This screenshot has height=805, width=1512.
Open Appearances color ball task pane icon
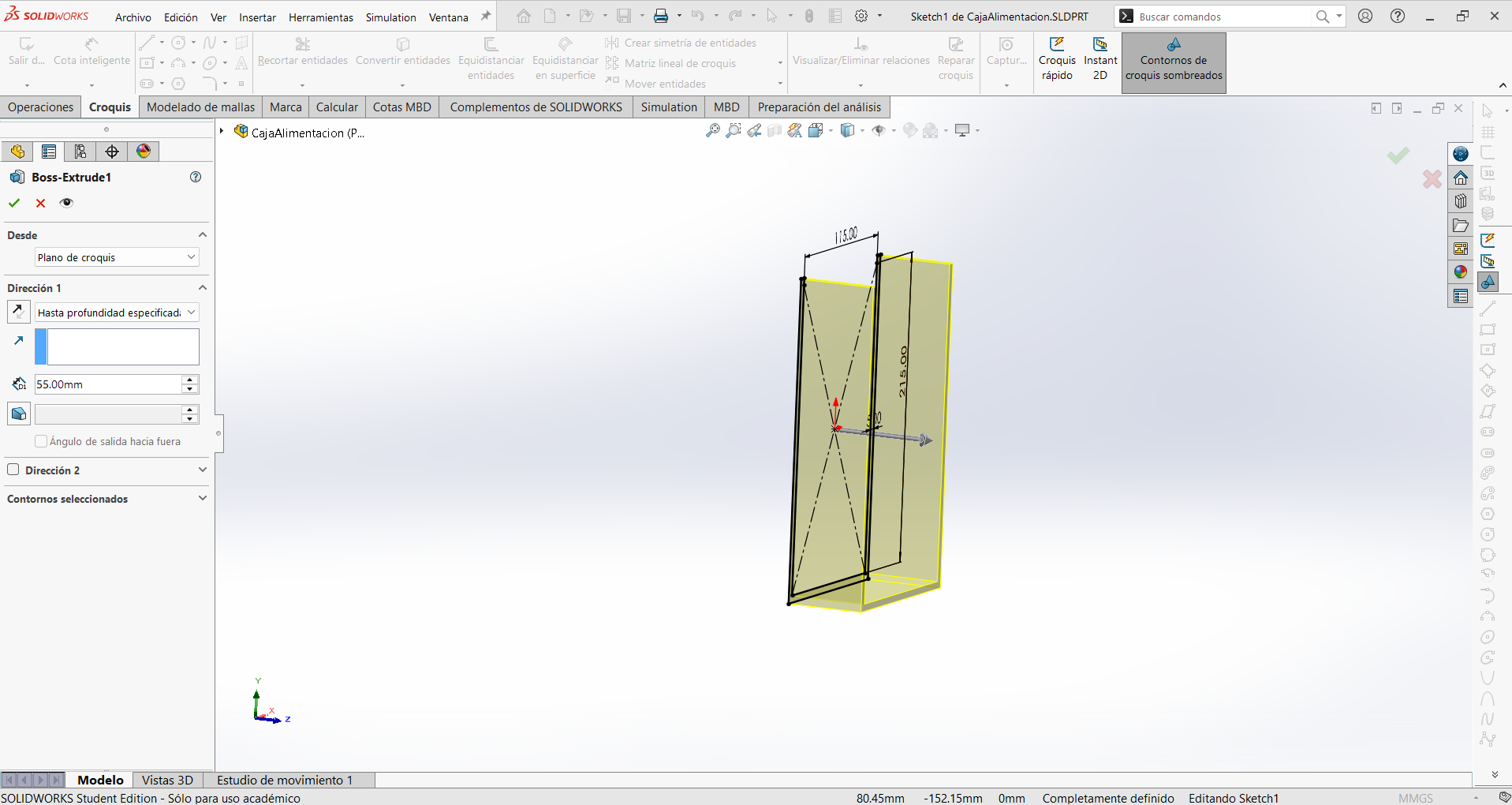(x=1461, y=272)
